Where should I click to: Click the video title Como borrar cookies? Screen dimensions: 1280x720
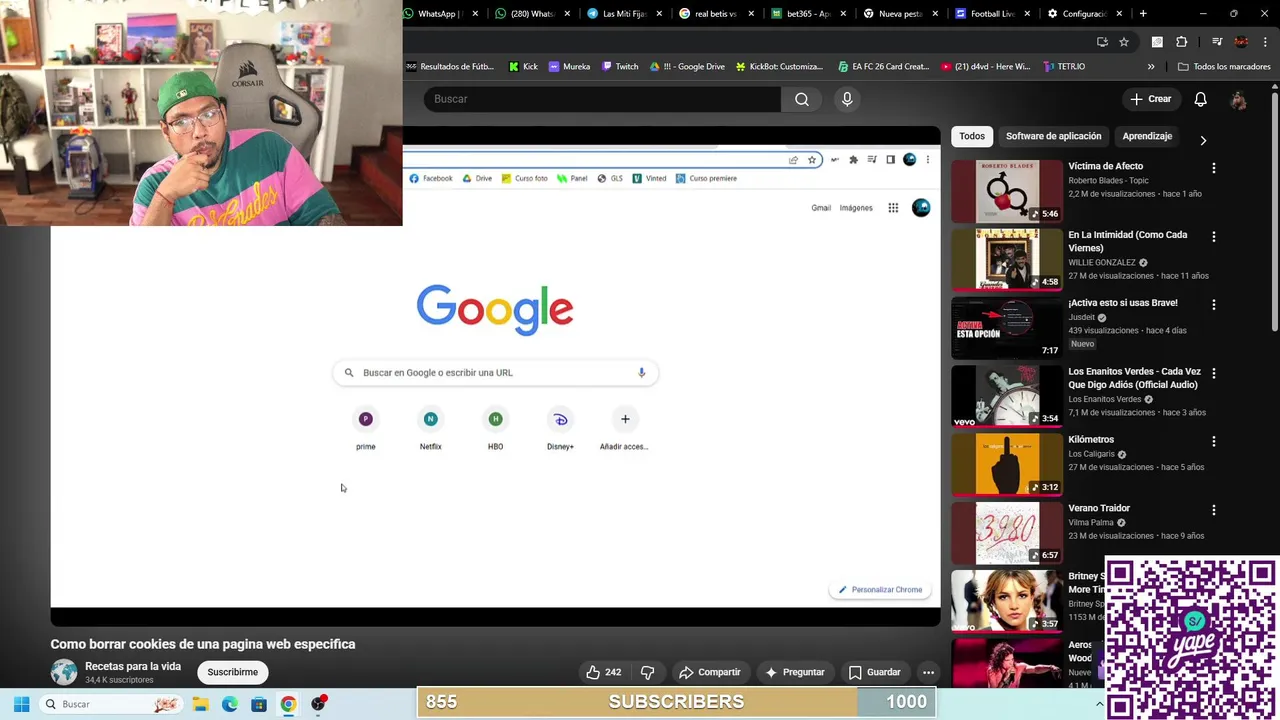point(203,644)
